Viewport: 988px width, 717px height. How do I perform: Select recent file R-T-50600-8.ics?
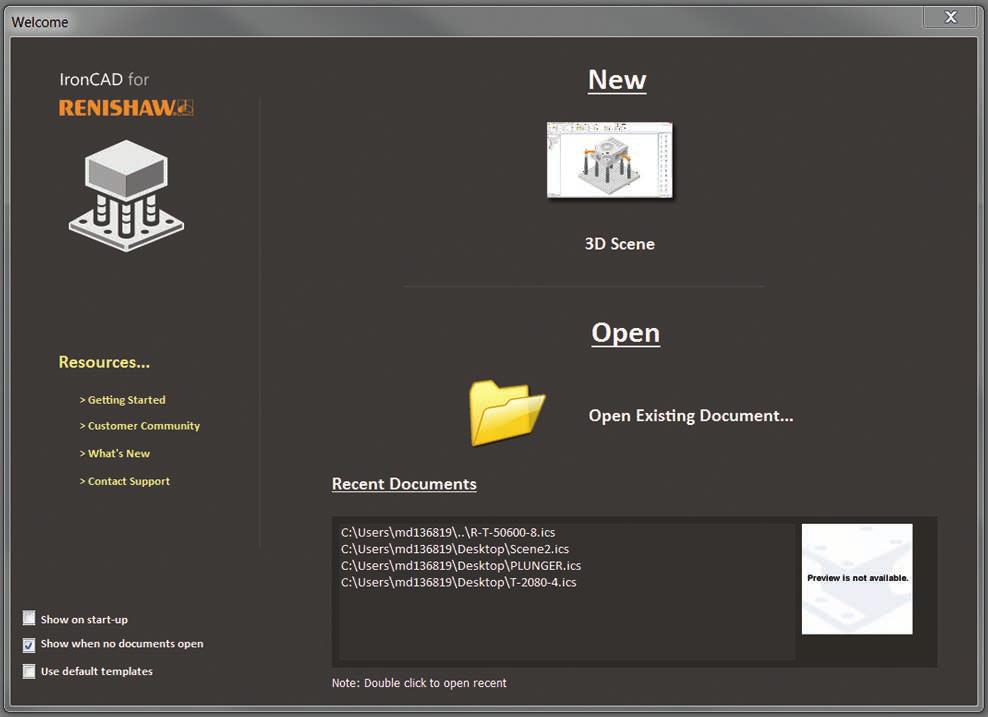tap(448, 532)
